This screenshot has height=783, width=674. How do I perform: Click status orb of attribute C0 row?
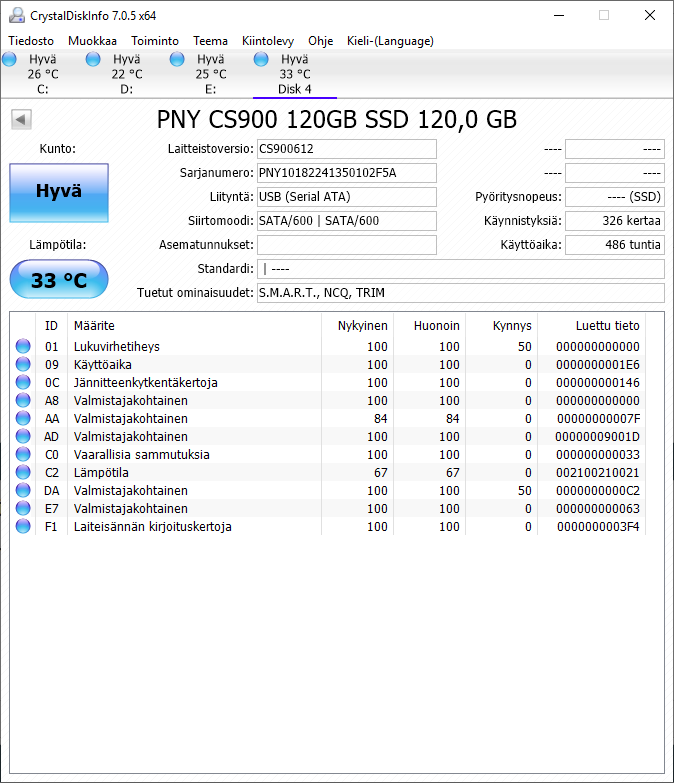pos(23,454)
